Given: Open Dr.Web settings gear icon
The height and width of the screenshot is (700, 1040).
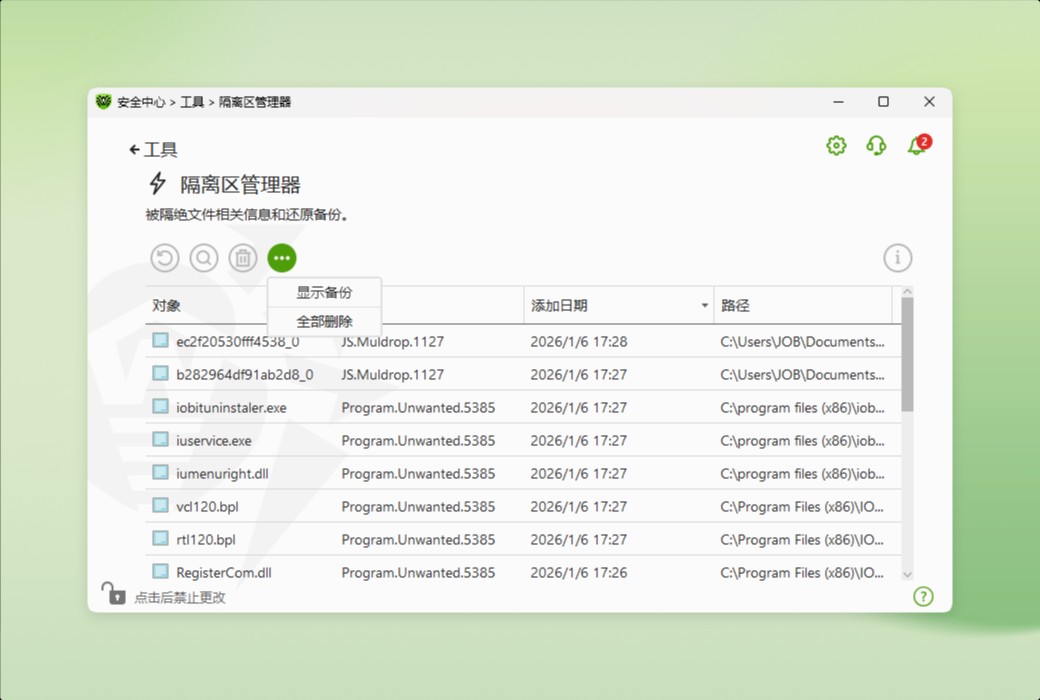Looking at the screenshot, I should tap(835, 145).
